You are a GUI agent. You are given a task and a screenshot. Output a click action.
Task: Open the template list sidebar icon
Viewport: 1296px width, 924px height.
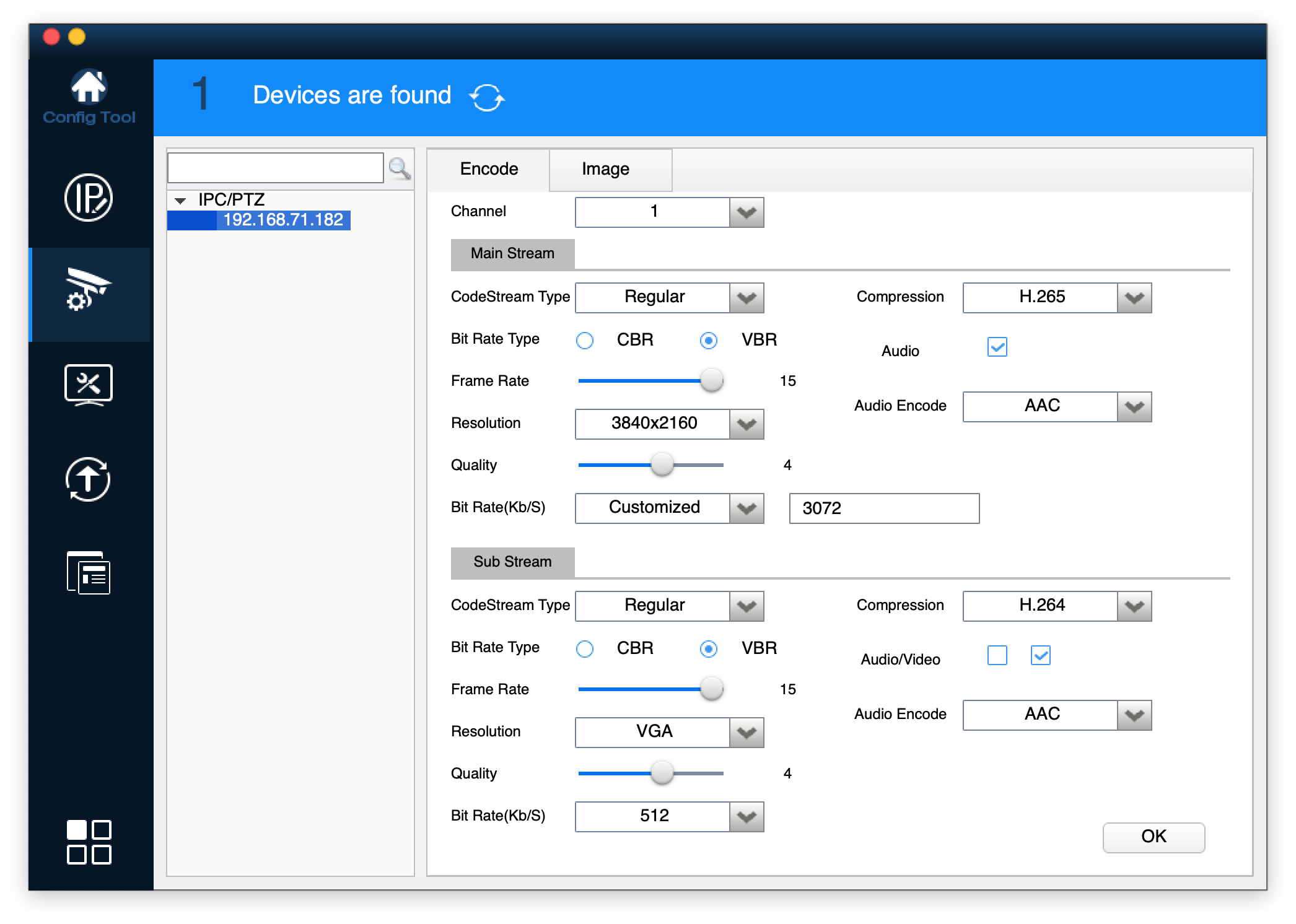coord(89,573)
